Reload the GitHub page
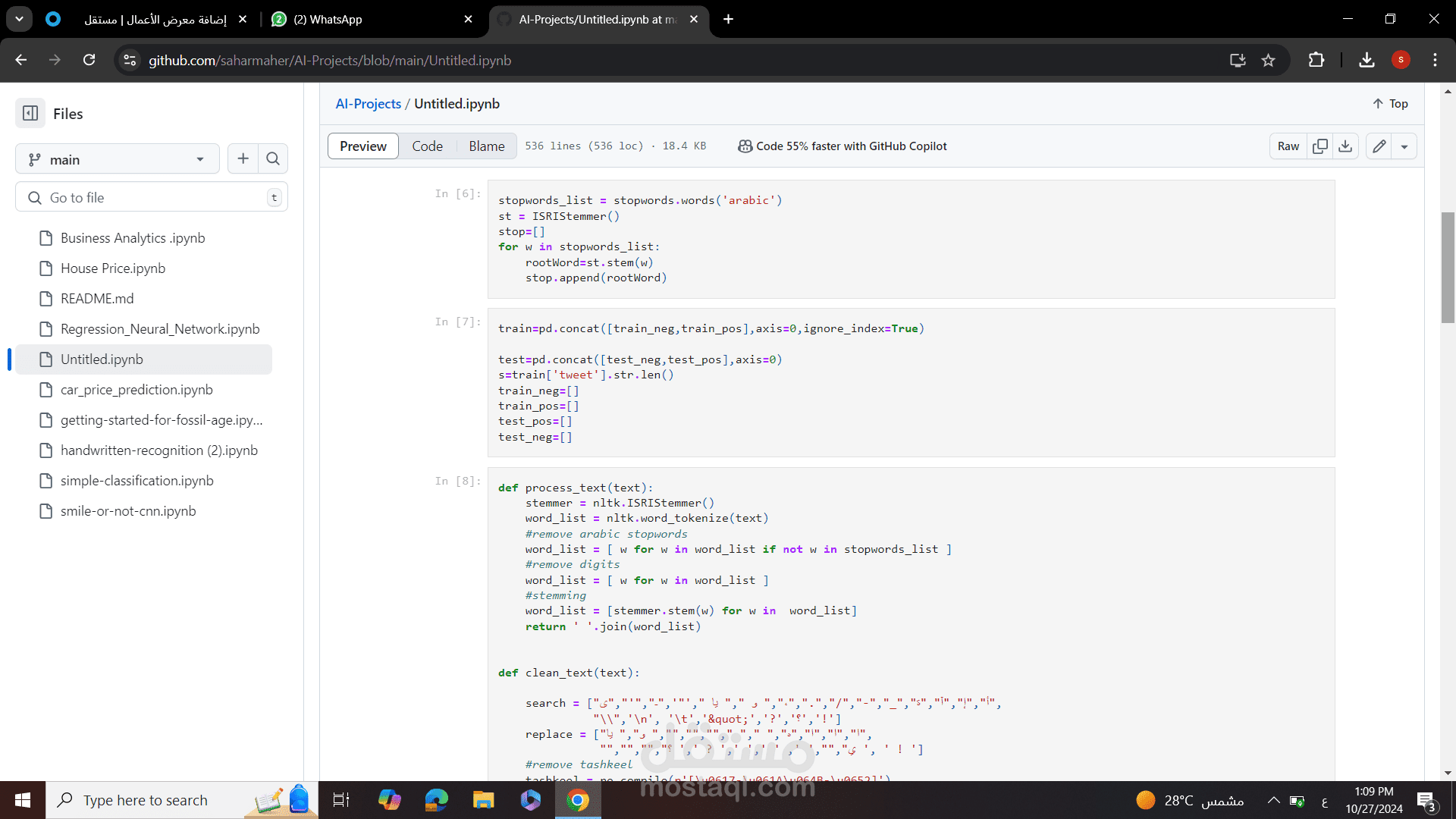Screen dimensions: 1456x819 pos(89,60)
